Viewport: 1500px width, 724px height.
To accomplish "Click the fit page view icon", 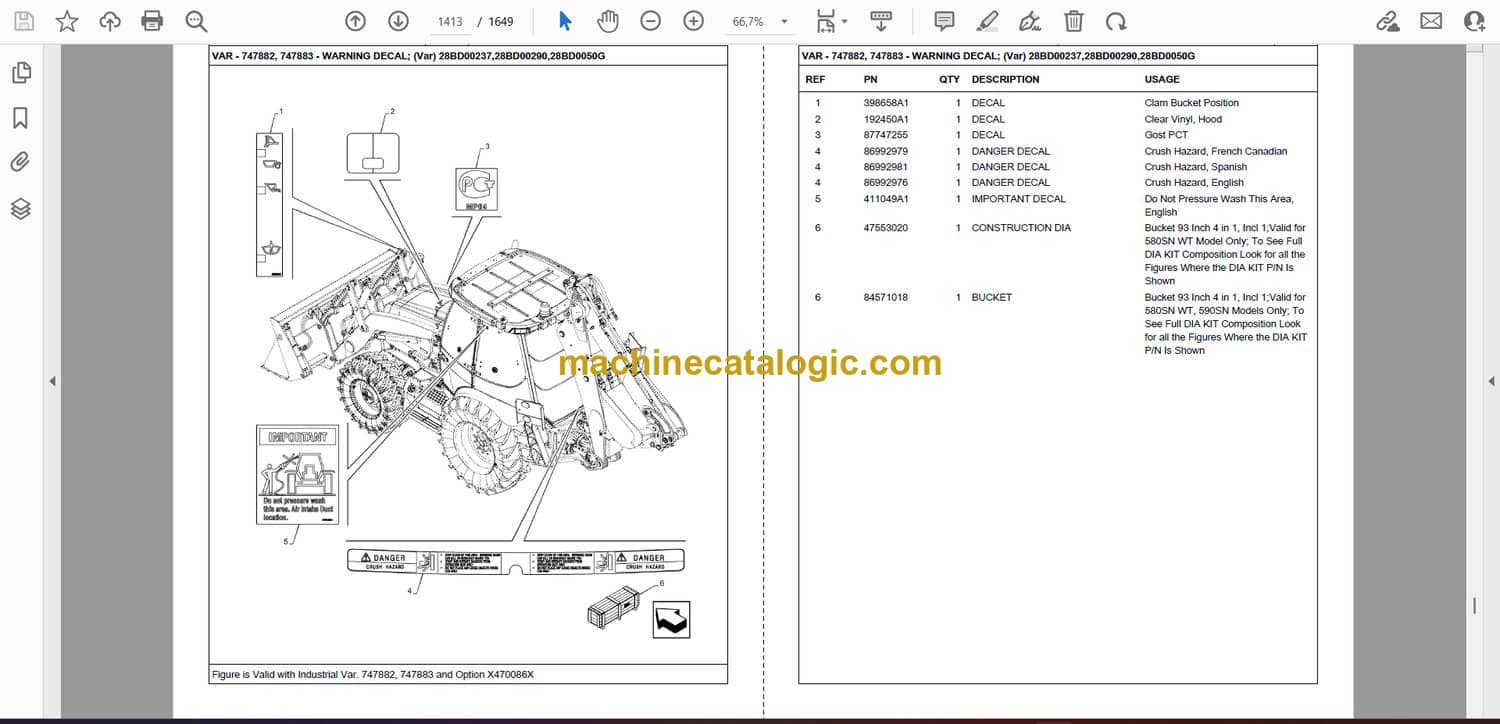I will 825,21.
